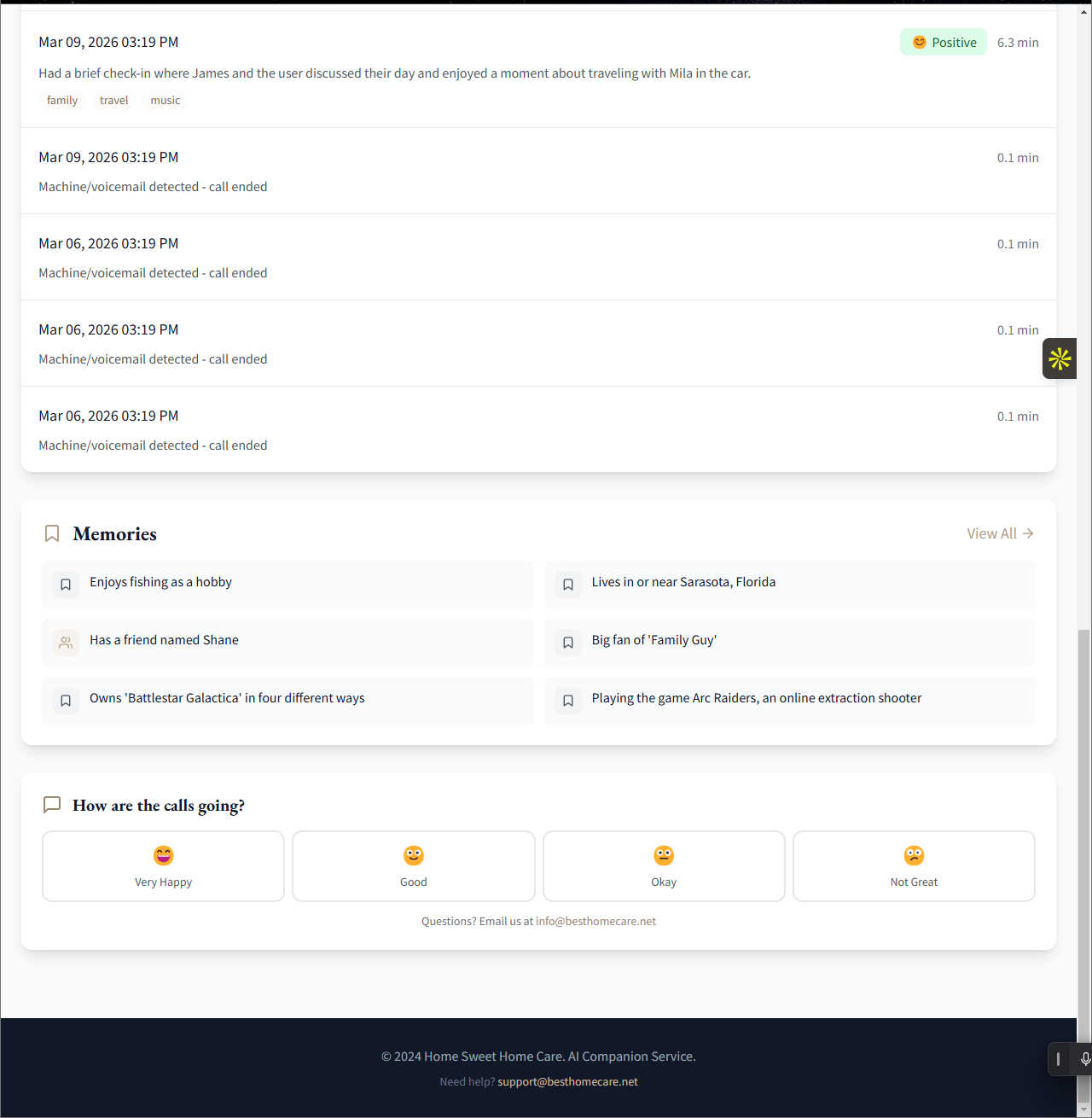
Task: Click the people icon beside 'Has a friend named Shane'
Action: 66,642
